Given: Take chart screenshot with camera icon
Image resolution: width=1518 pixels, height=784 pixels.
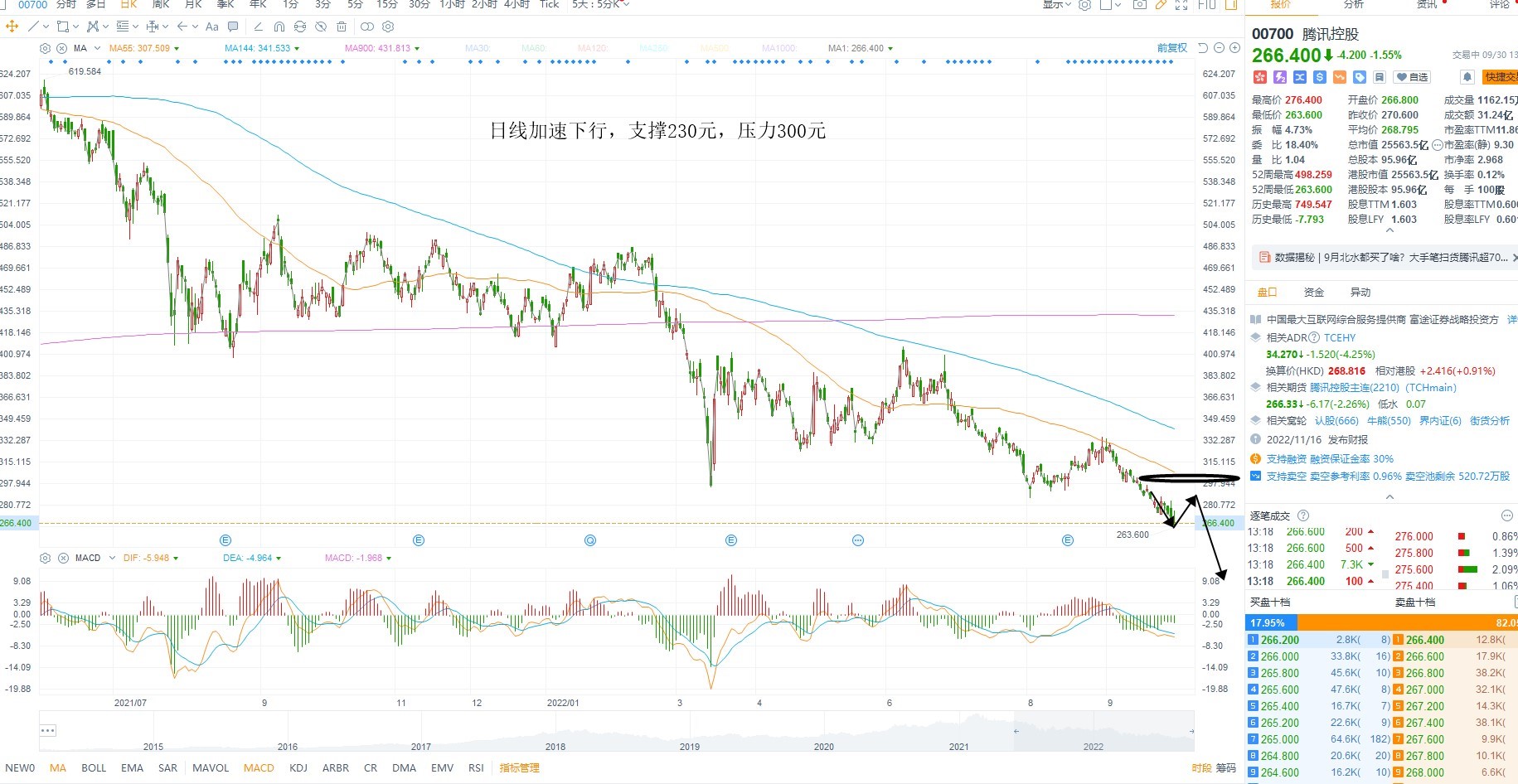Looking at the screenshot, I should click(x=1140, y=4).
